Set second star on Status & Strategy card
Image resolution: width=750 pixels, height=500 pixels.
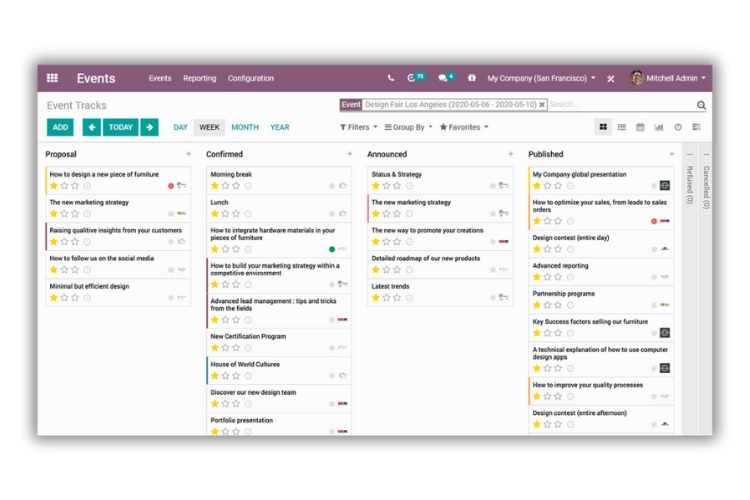[x=386, y=186]
